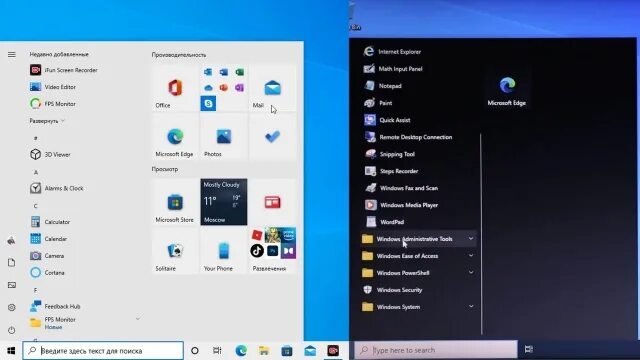Launch Snipping Tool
Viewport: 640px width, 360px height.
389,154
